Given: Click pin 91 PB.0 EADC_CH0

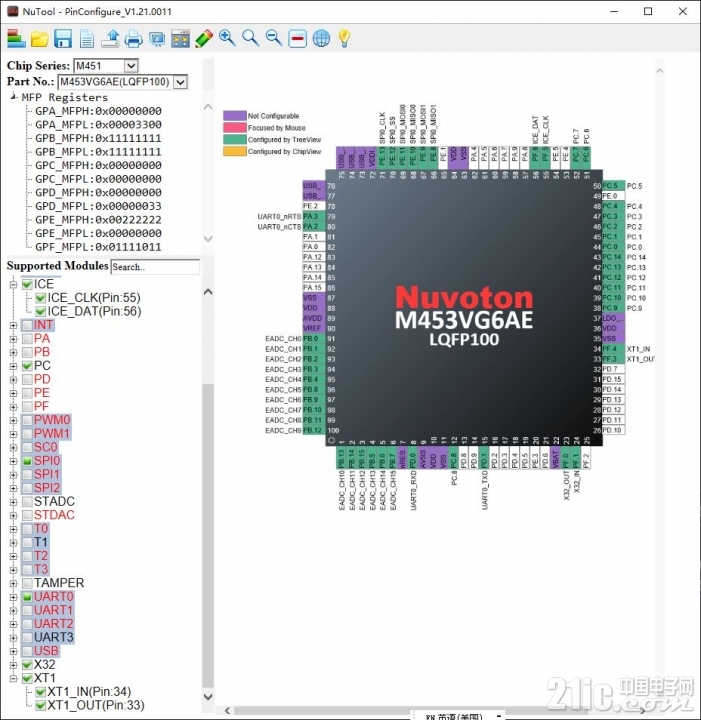Looking at the screenshot, I should tap(314, 339).
